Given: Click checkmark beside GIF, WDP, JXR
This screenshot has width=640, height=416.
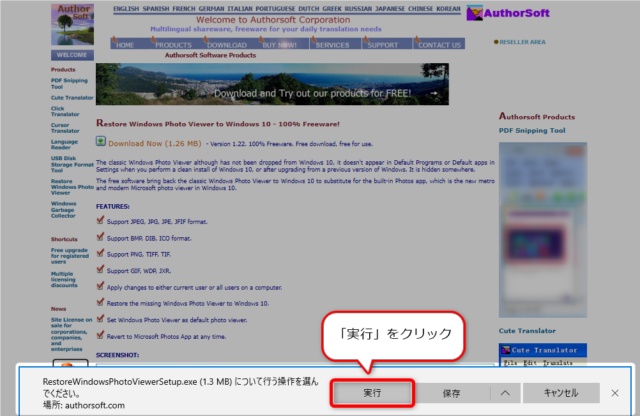Looking at the screenshot, I should coord(100,269).
